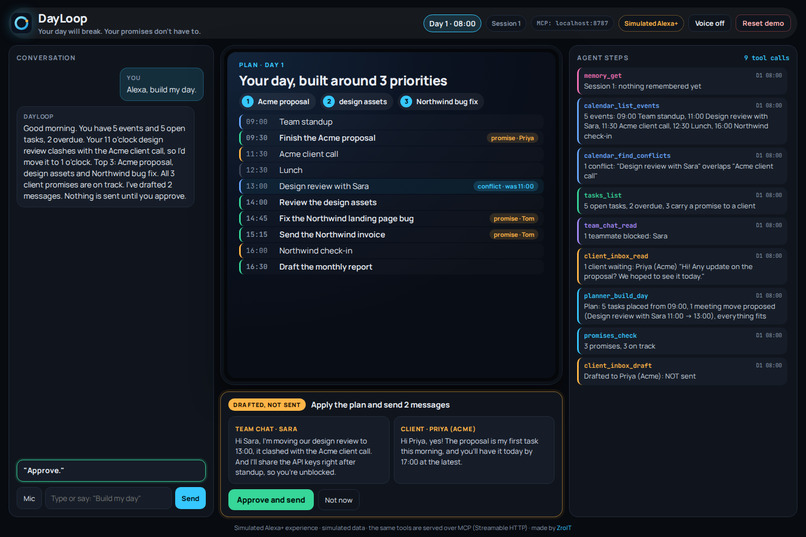Open the client_inbox_read agent step
Image resolution: width=806 pixels, height=537 pixels.
[682, 266]
